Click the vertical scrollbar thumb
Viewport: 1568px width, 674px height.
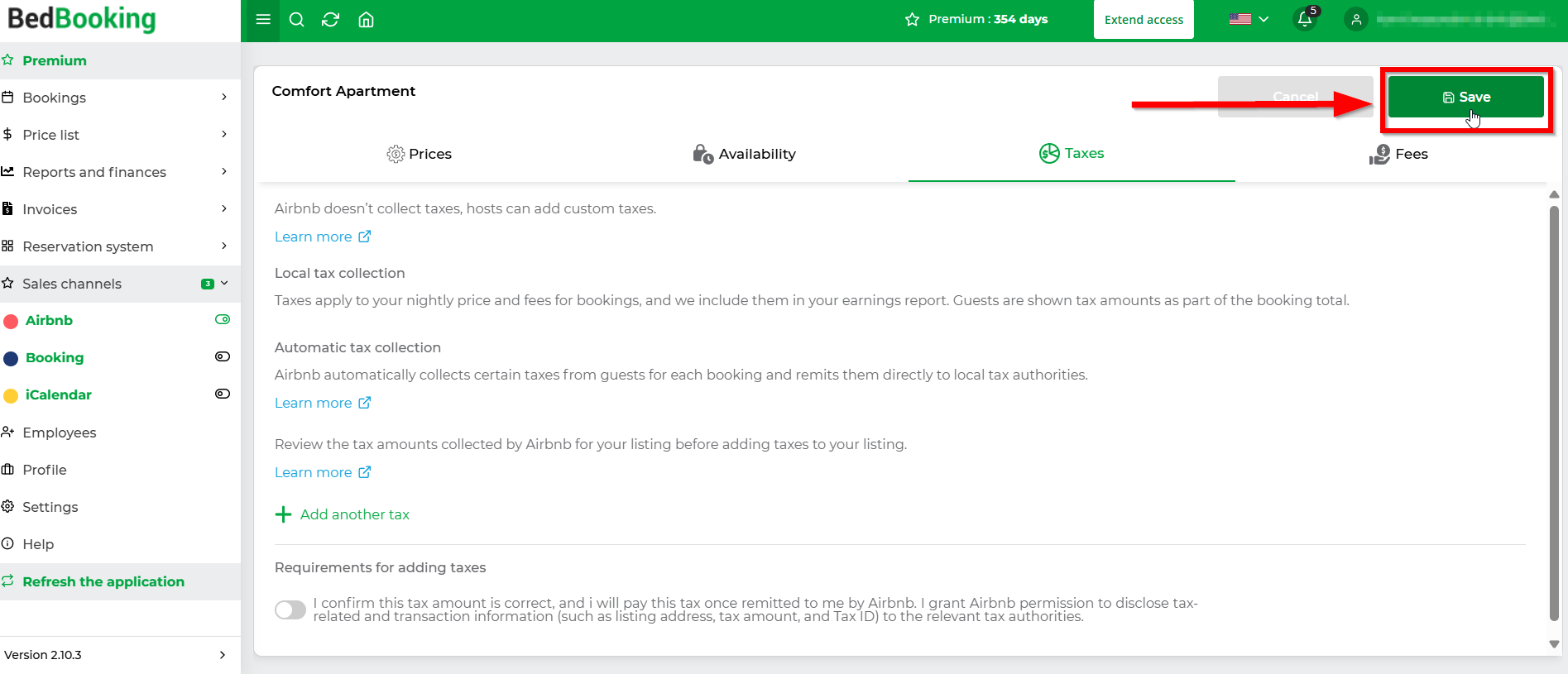(x=1554, y=413)
